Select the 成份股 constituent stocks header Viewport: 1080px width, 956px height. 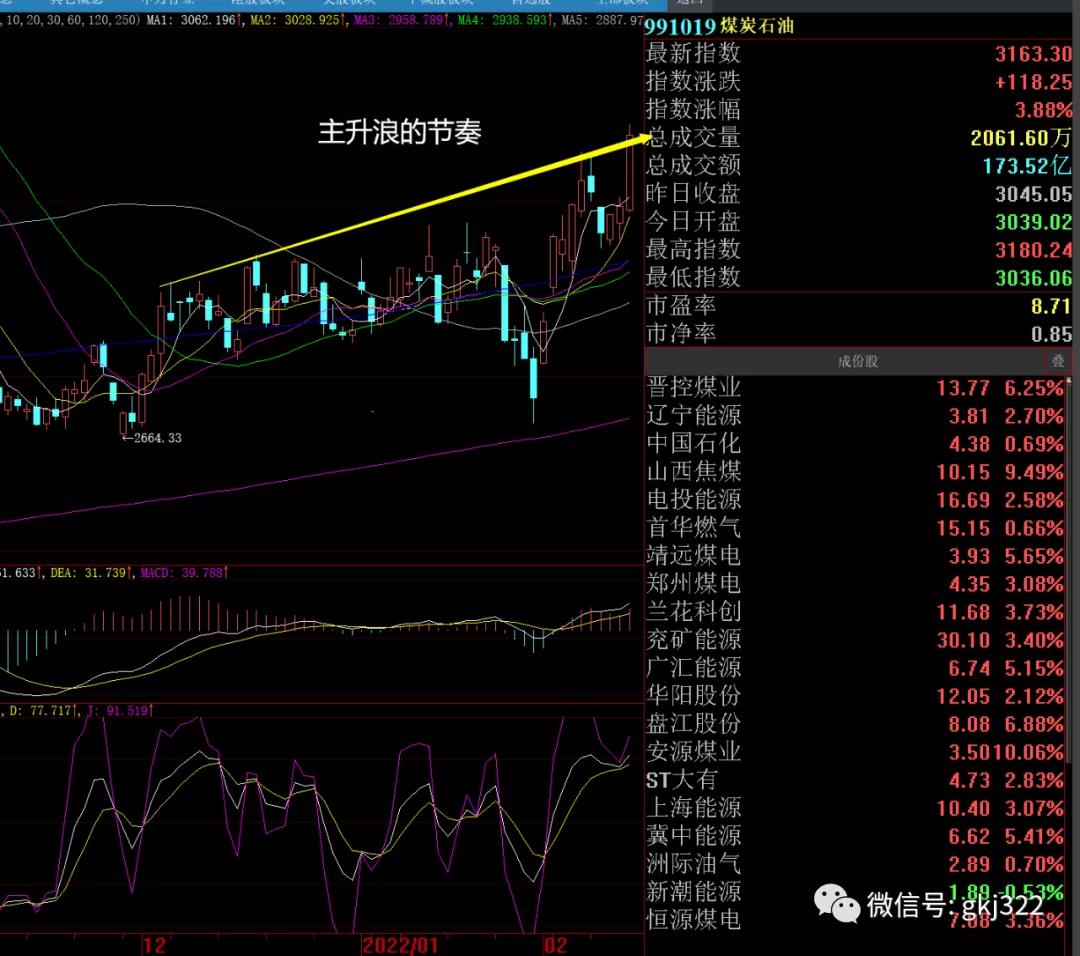pyautogui.click(x=858, y=361)
